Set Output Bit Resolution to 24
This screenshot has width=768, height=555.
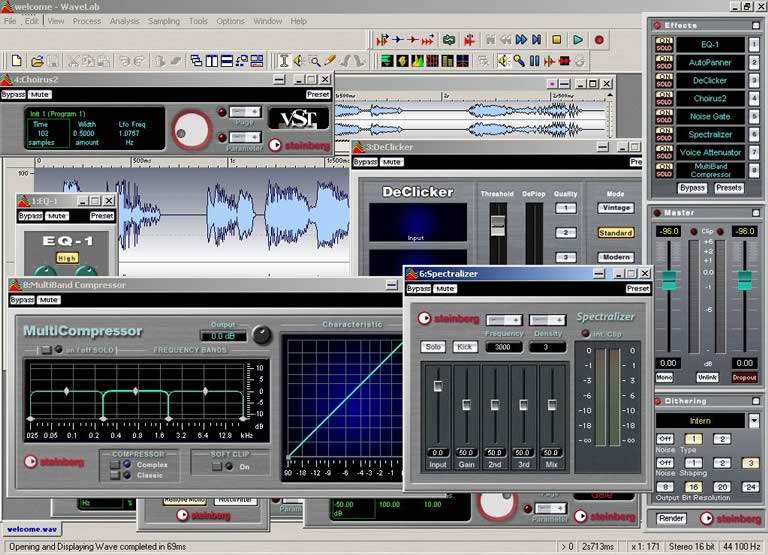coord(750,486)
